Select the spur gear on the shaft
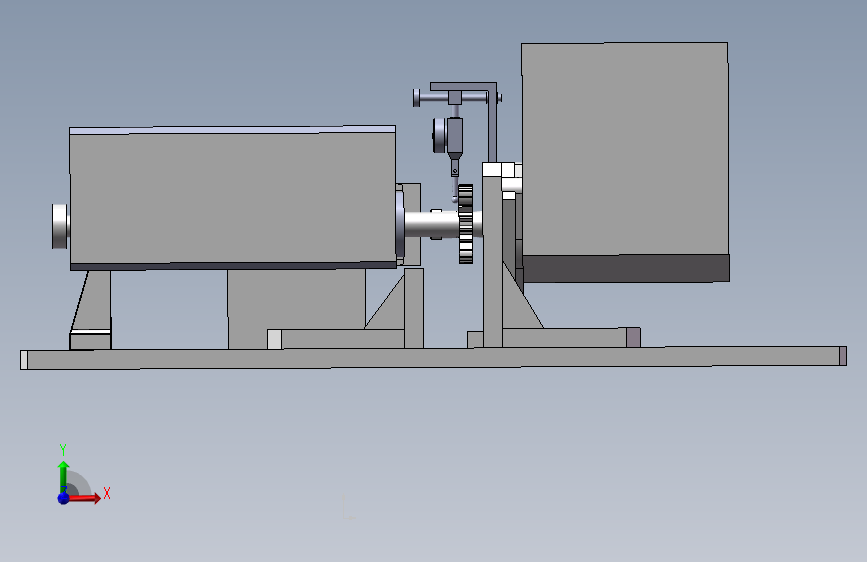867x562 pixels. (x=466, y=223)
